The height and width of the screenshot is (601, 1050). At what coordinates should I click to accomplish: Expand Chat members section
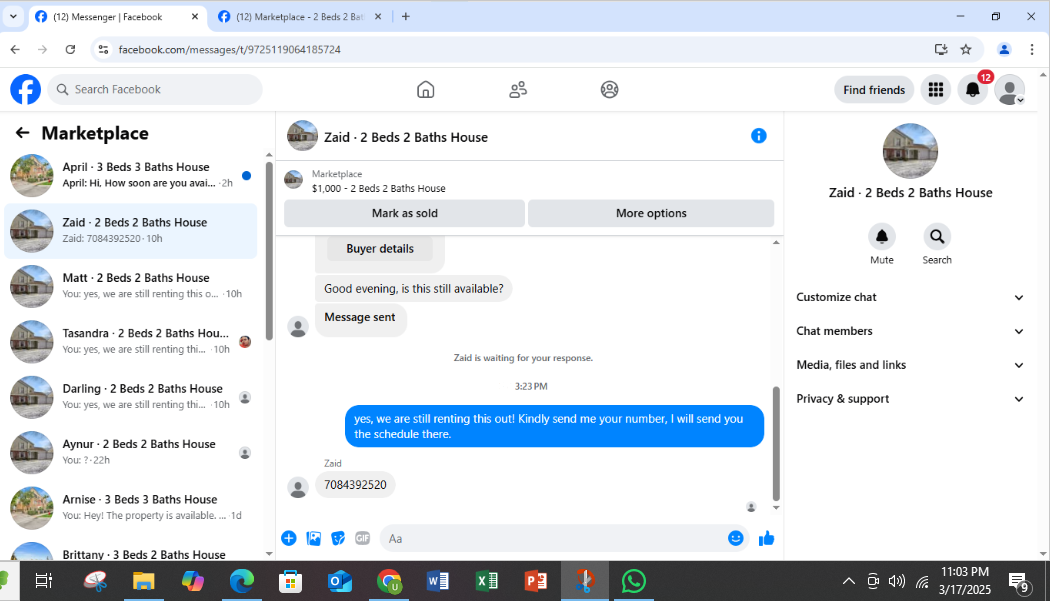[x=910, y=331]
